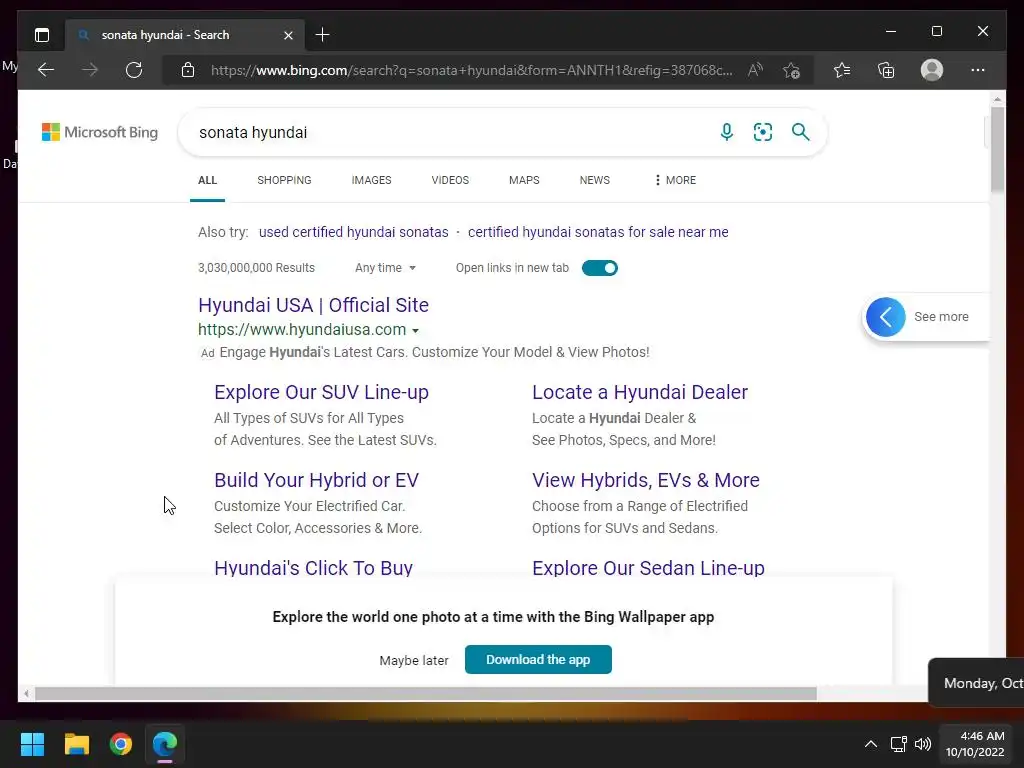The height and width of the screenshot is (768, 1024).
Task: Go to Microsoft Bing home logo
Action: click(100, 133)
